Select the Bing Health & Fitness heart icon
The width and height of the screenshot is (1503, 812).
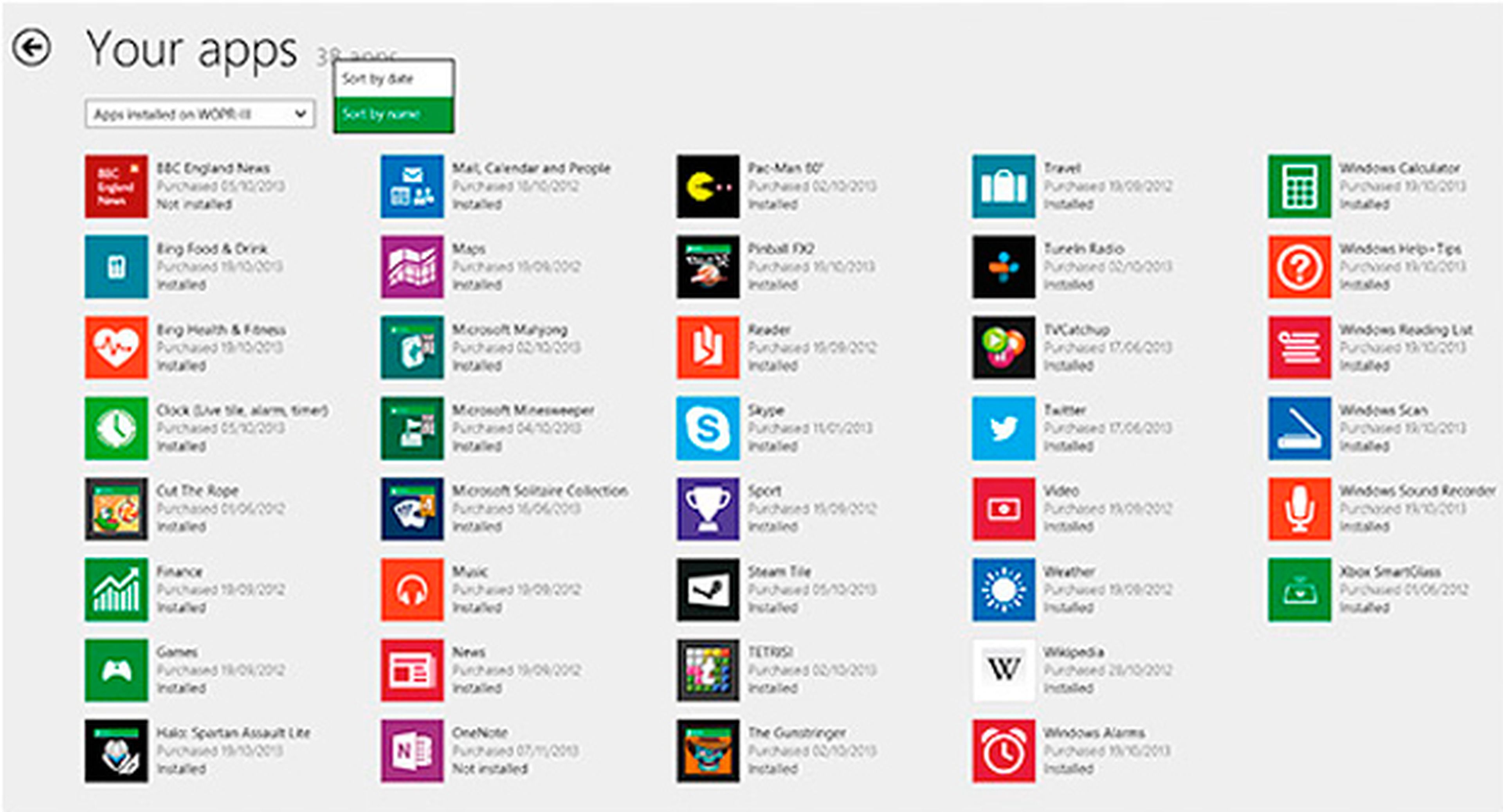(x=116, y=347)
